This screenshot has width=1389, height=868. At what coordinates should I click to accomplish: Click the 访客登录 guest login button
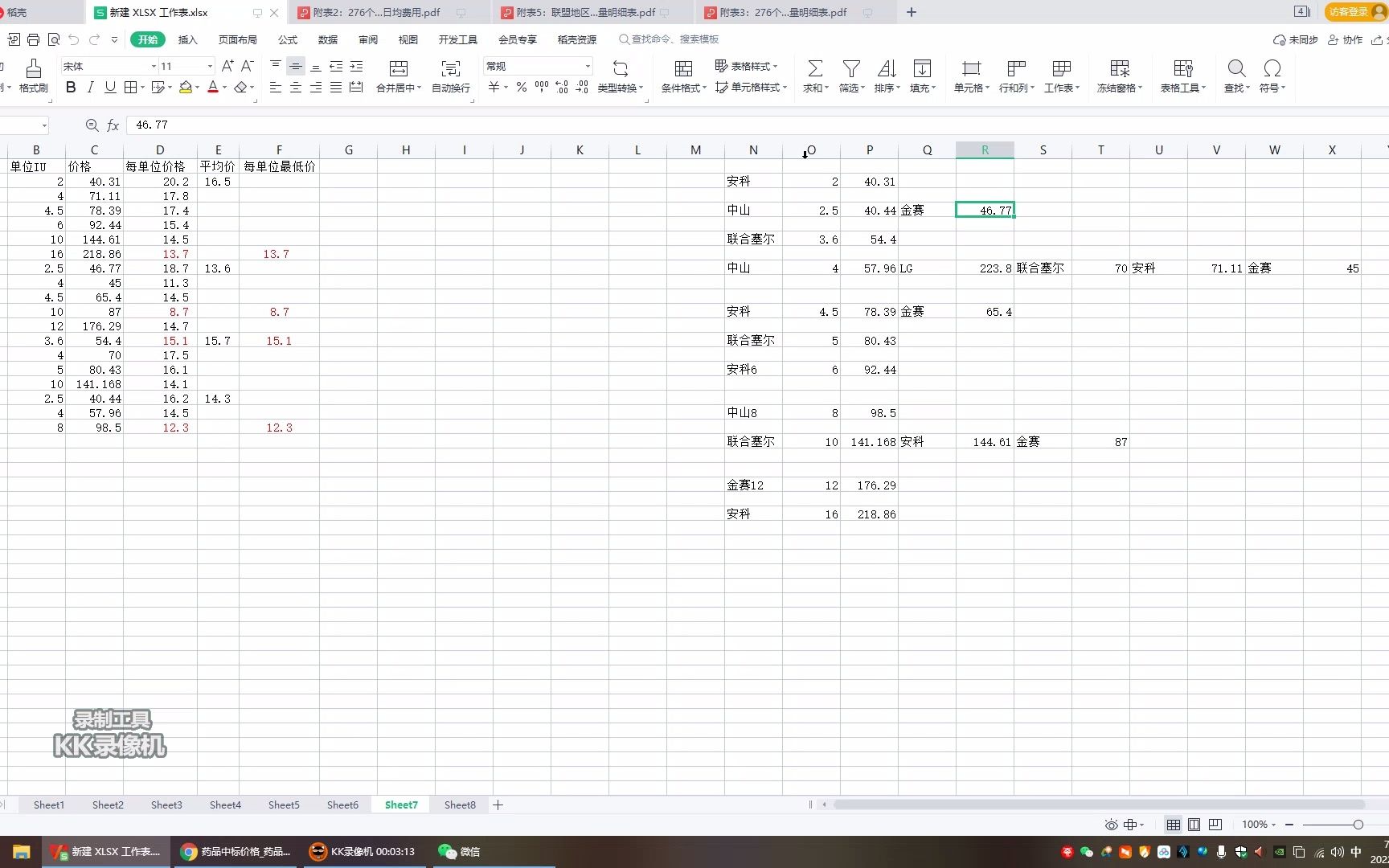tap(1355, 11)
